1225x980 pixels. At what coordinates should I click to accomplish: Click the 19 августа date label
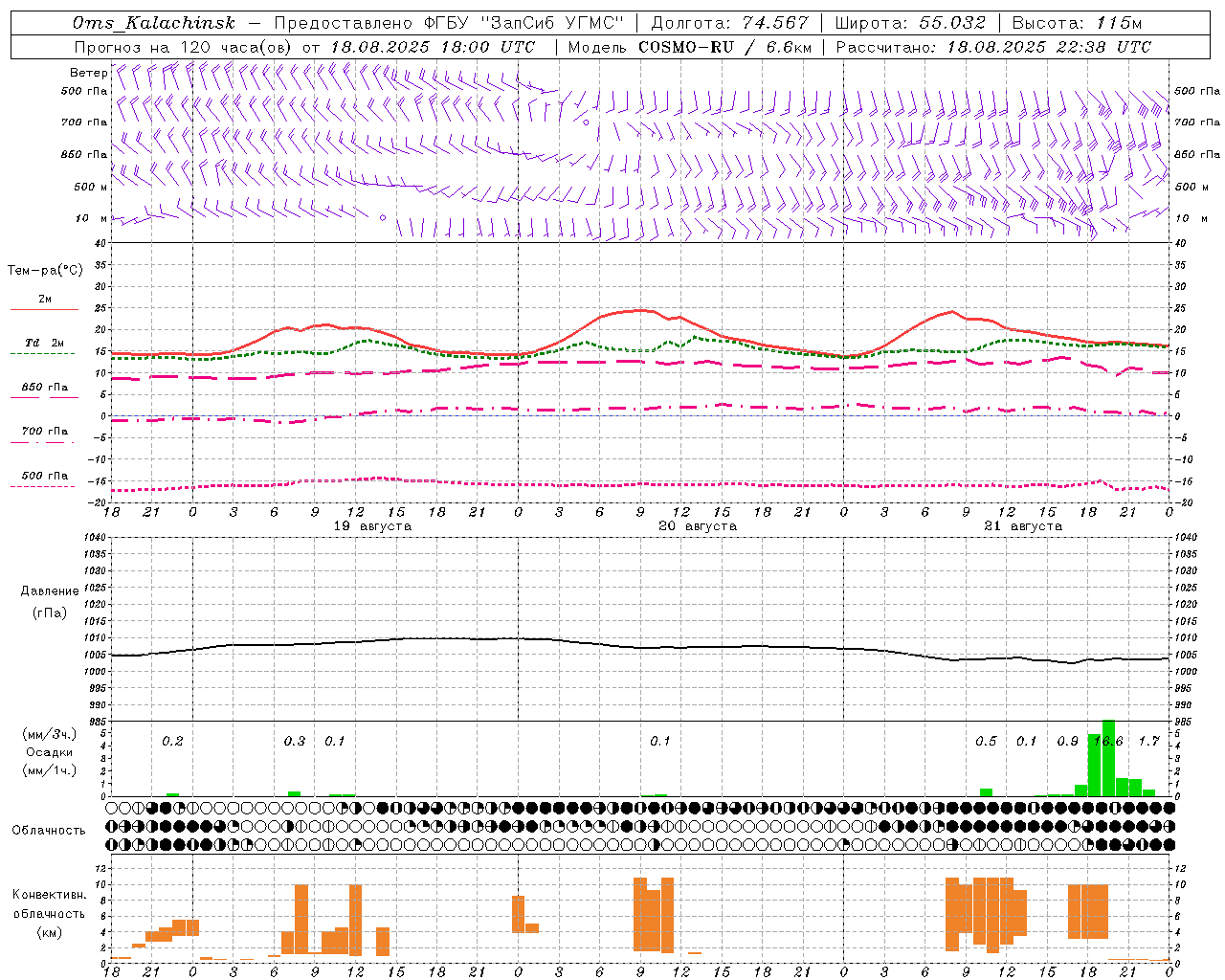(x=372, y=526)
